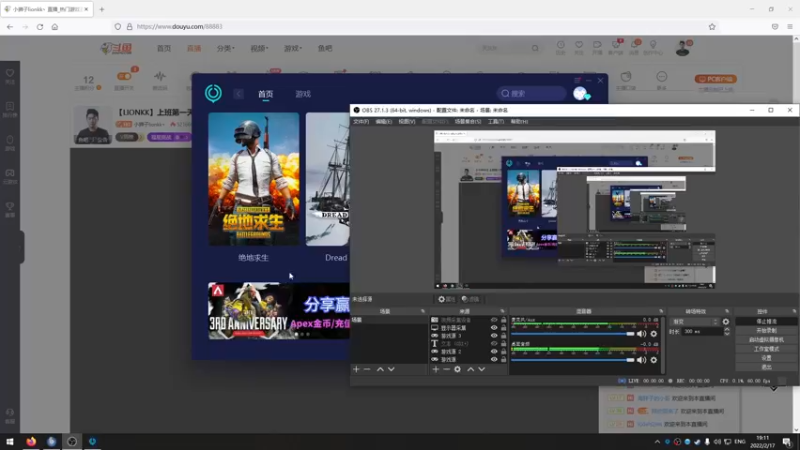Image resolution: width=800 pixels, height=450 pixels.
Task: Open the Douyu user avatar menu
Action: (683, 48)
